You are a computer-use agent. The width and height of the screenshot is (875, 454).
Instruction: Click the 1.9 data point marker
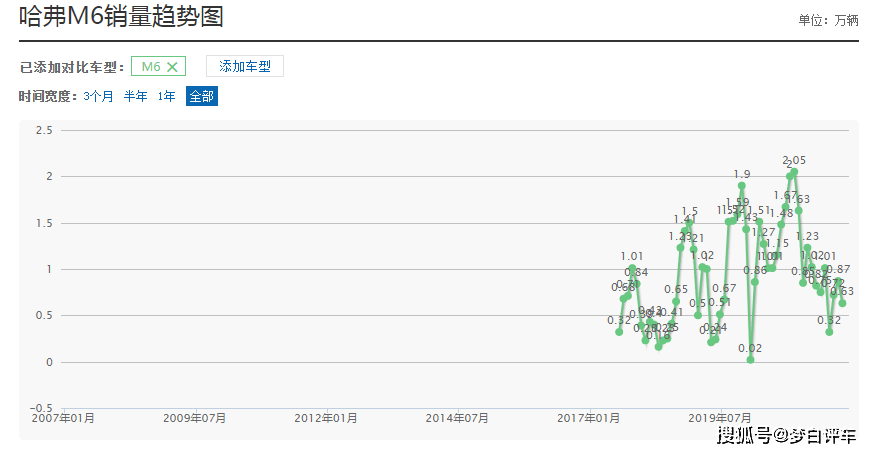pyautogui.click(x=742, y=186)
